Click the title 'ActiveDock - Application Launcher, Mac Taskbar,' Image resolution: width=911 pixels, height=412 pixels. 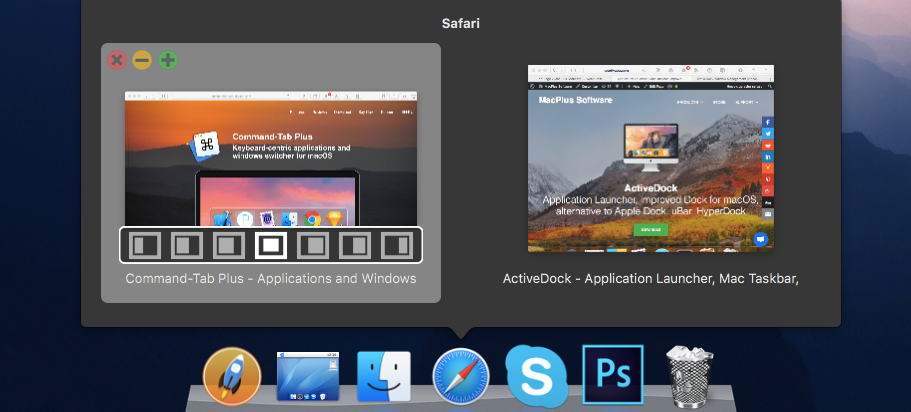pyautogui.click(x=651, y=278)
